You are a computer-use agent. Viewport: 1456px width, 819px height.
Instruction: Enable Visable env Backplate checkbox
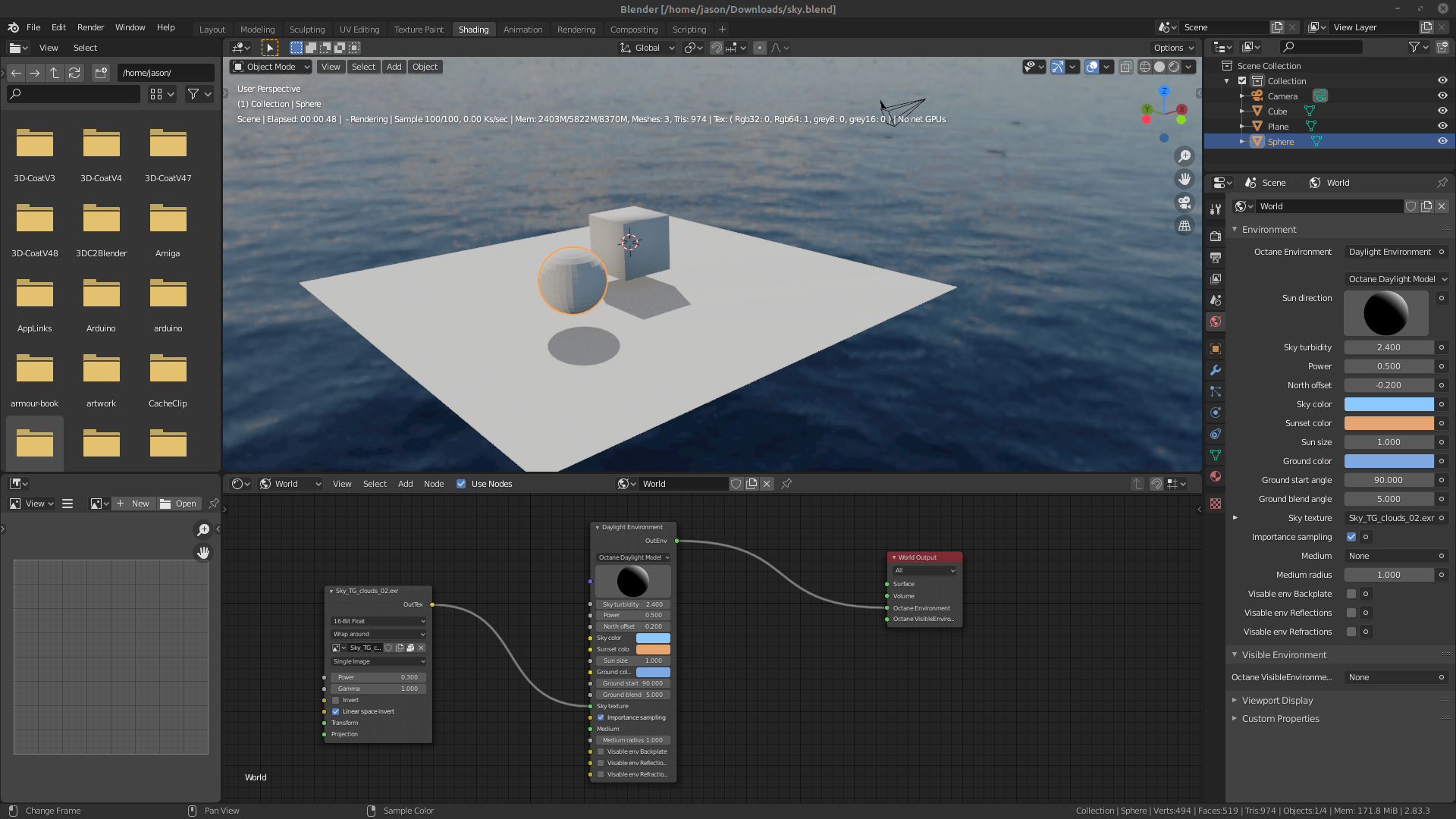click(1351, 594)
